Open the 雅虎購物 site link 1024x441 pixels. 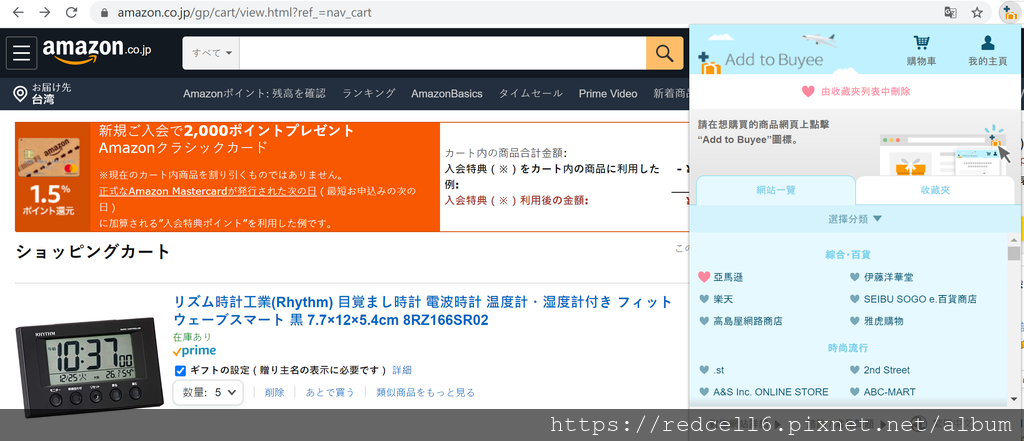tap(884, 321)
